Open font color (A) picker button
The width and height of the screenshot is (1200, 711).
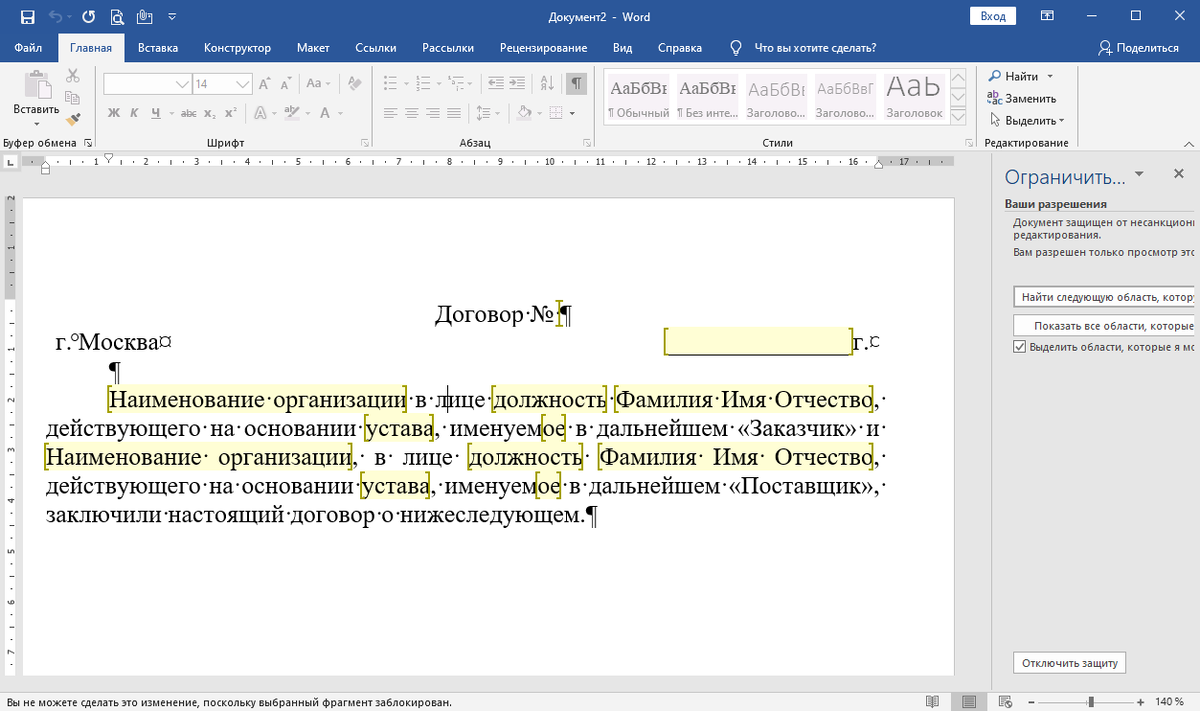point(325,113)
